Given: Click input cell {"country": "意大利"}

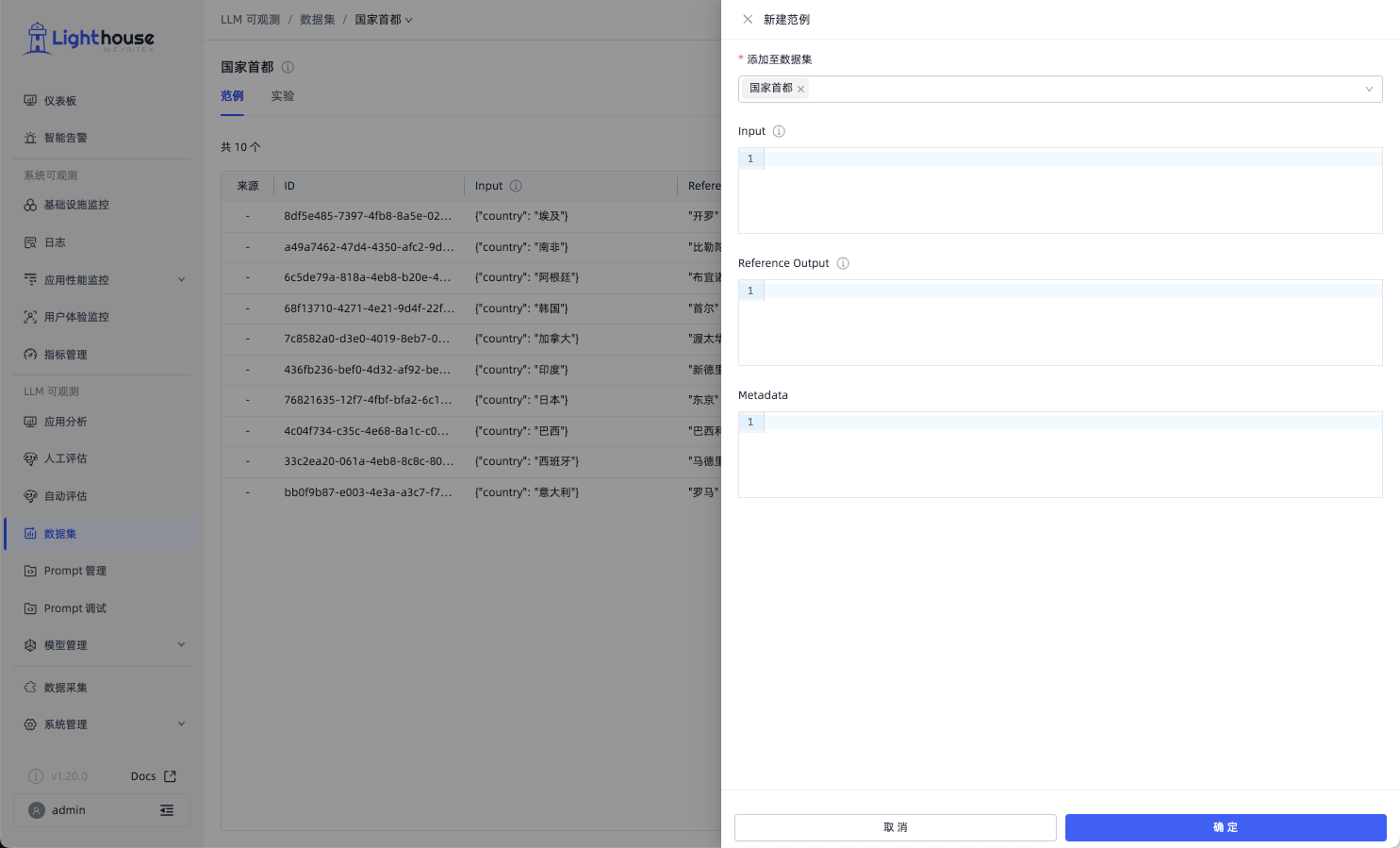Looking at the screenshot, I should click(527, 492).
